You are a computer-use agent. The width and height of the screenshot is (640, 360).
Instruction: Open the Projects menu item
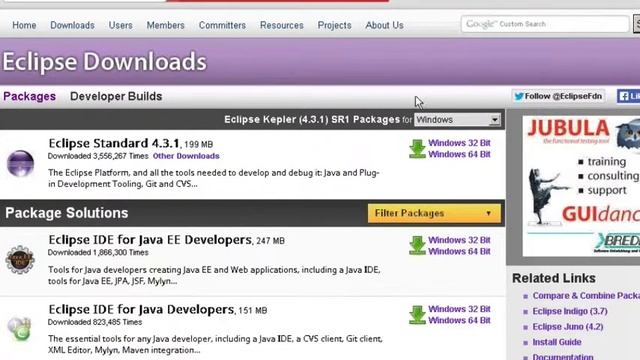click(x=334, y=25)
